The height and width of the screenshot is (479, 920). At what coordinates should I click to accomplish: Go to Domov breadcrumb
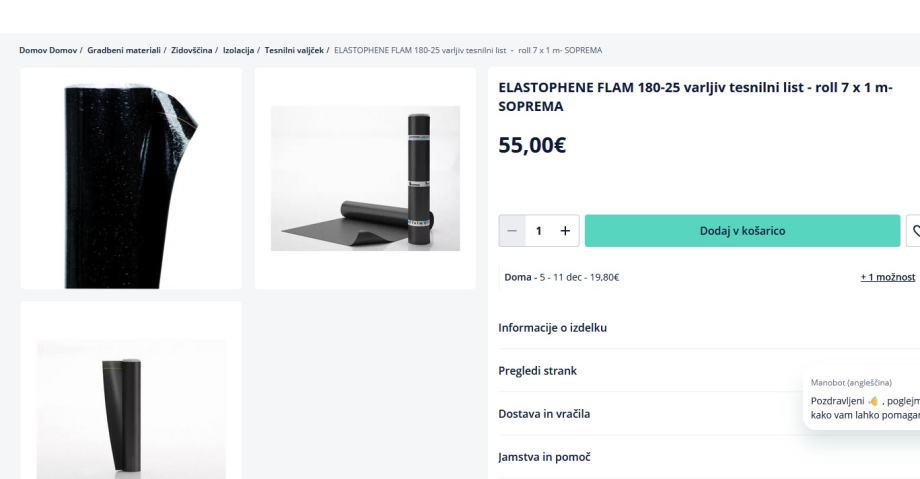tap(48, 50)
